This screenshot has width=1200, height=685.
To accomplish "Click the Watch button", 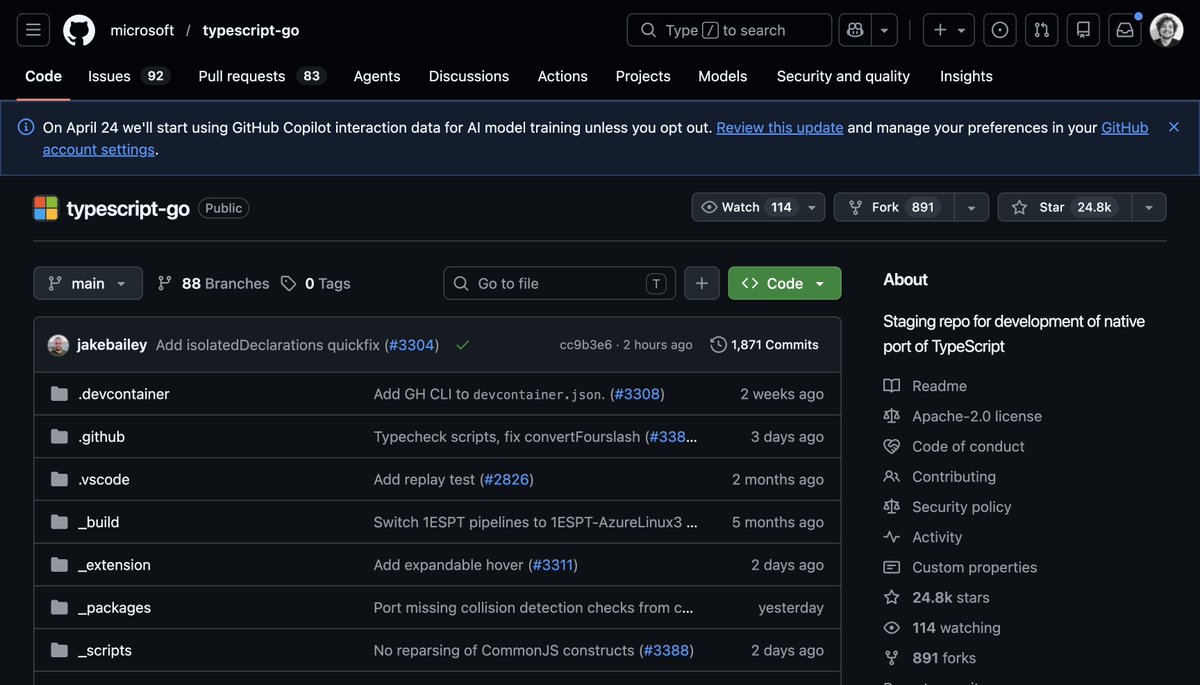I will pyautogui.click(x=746, y=207).
